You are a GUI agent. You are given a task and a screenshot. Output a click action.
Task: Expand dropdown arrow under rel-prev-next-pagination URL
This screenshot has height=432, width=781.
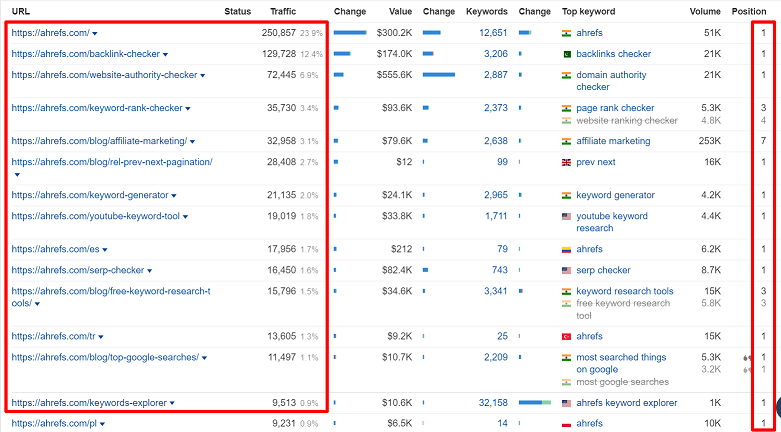17,175
